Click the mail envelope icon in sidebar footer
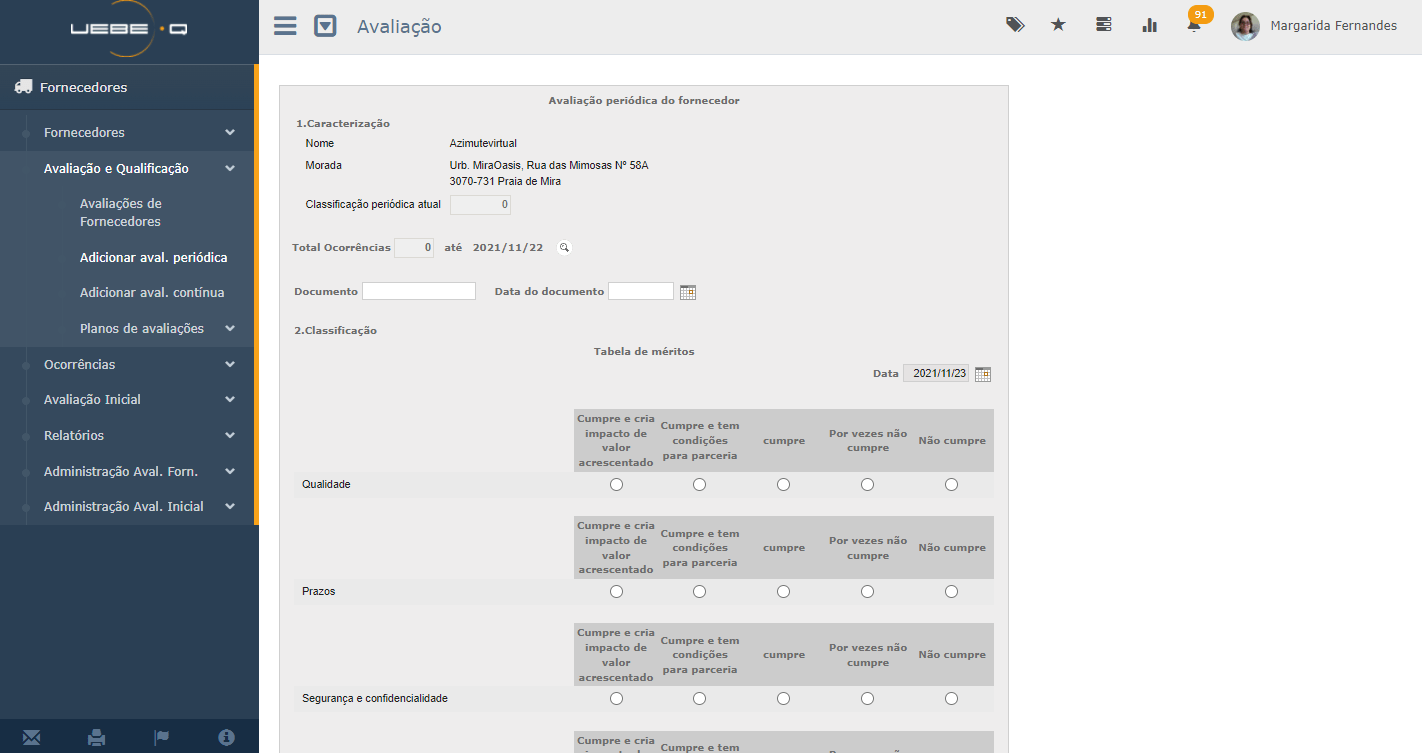This screenshot has width=1422, height=753. pos(32,738)
